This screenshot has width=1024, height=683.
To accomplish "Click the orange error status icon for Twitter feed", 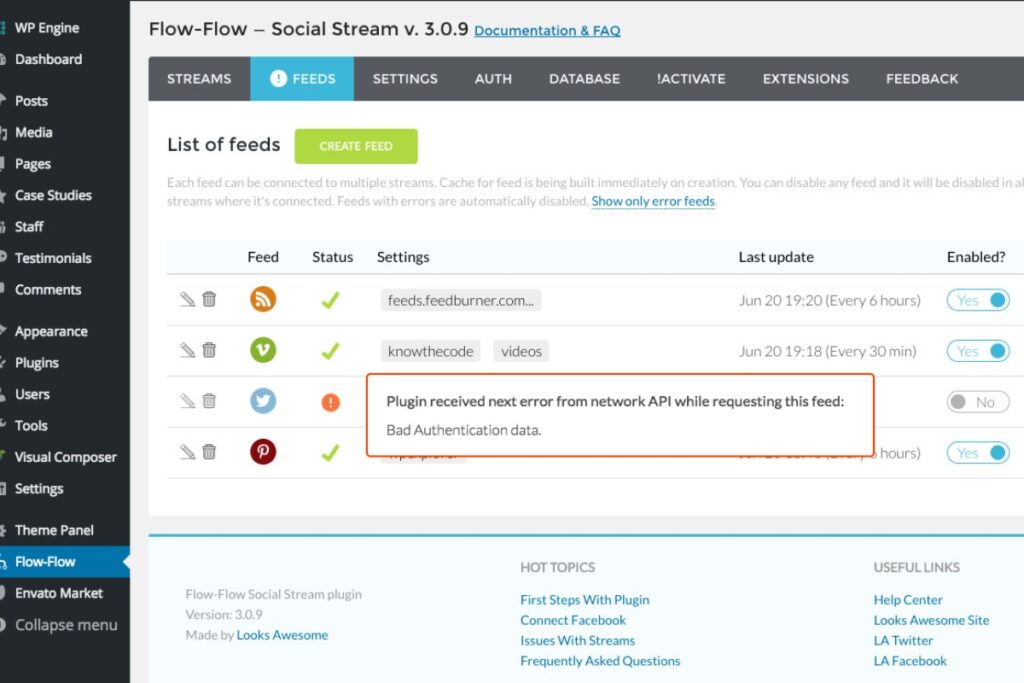I will 330,402.
